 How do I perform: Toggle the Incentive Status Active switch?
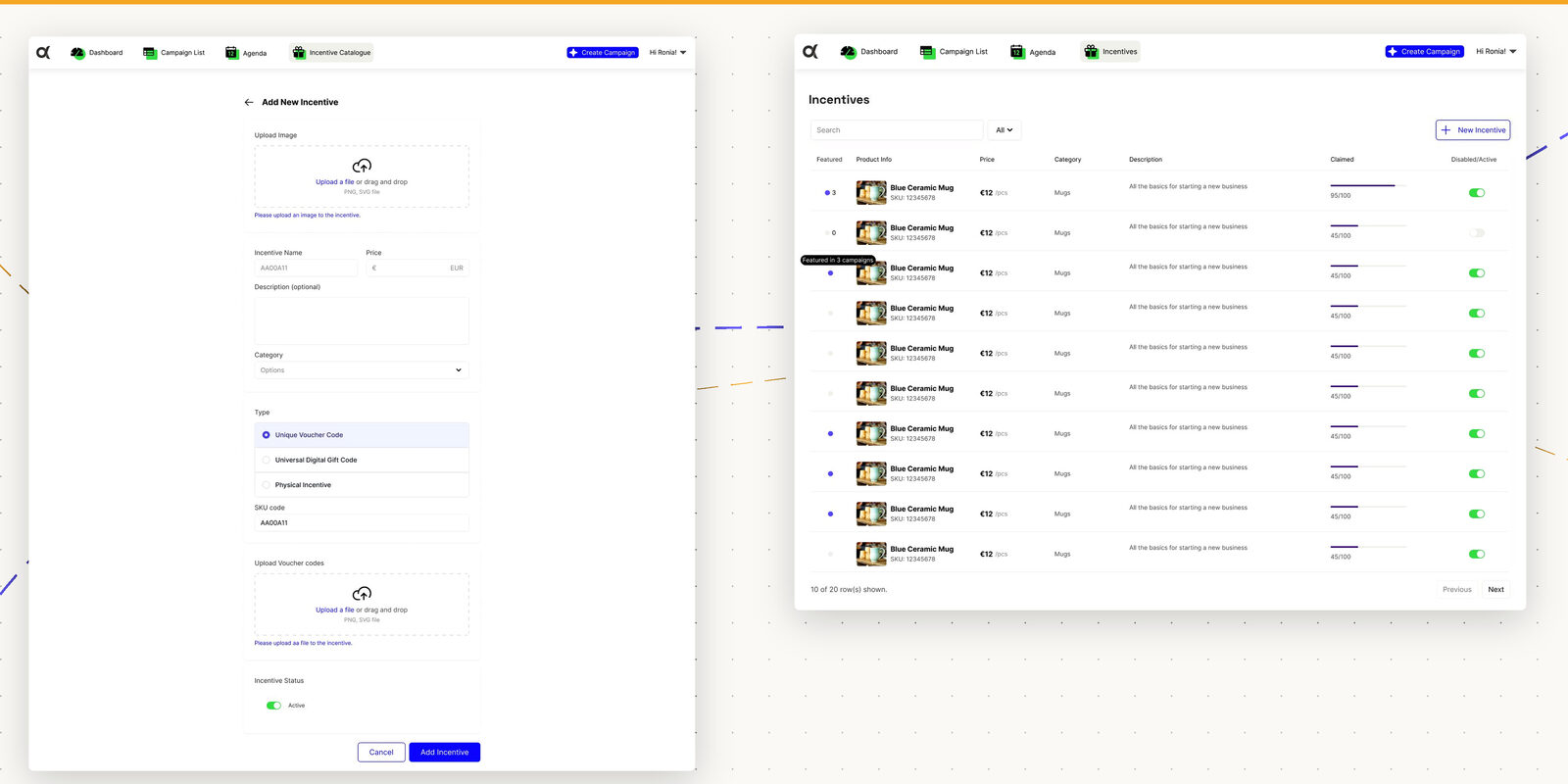tap(274, 706)
